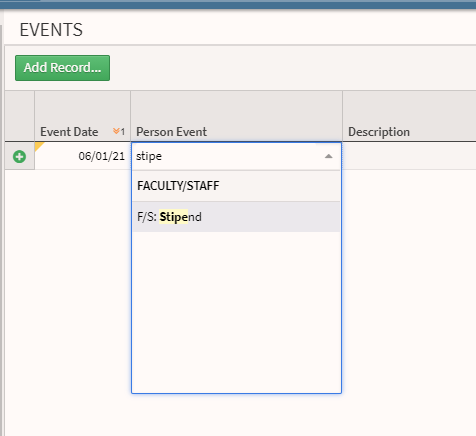Click the green plus icon on the event row
The height and width of the screenshot is (436, 476).
click(x=19, y=156)
